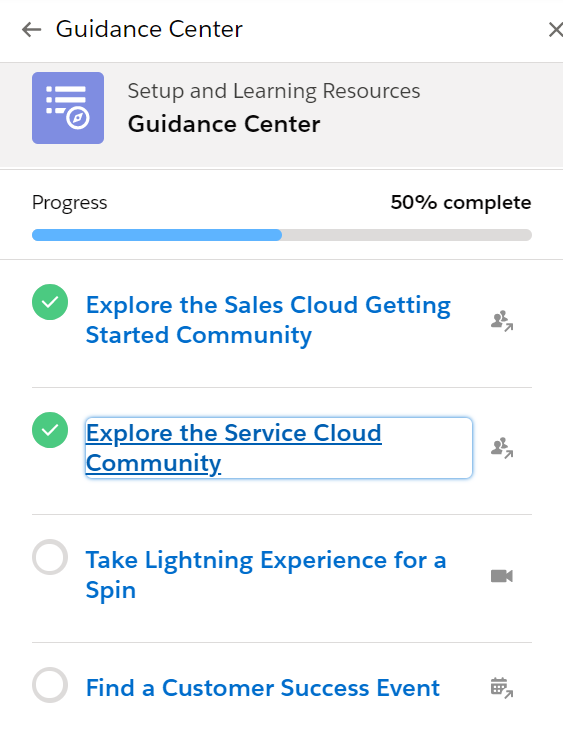563x732 pixels.
Task: Click the gray unfilled part of progress bar
Action: pos(407,235)
